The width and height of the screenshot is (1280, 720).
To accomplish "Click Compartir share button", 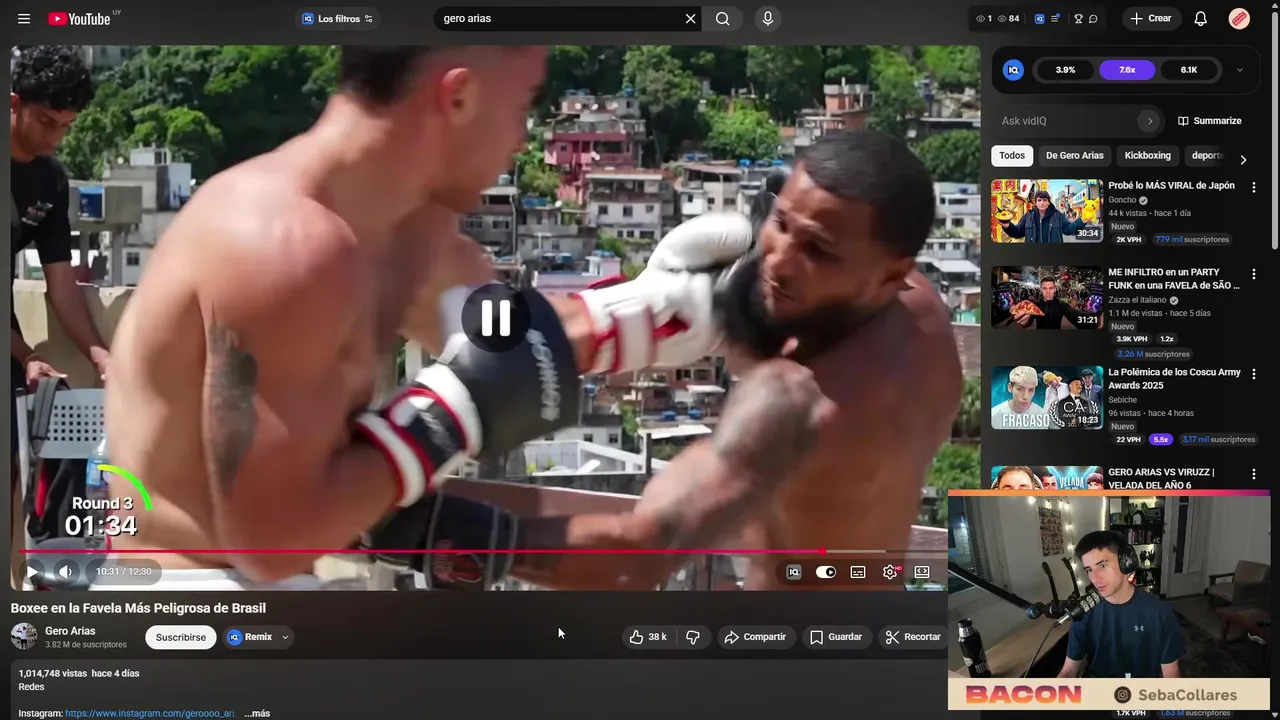I will point(755,637).
